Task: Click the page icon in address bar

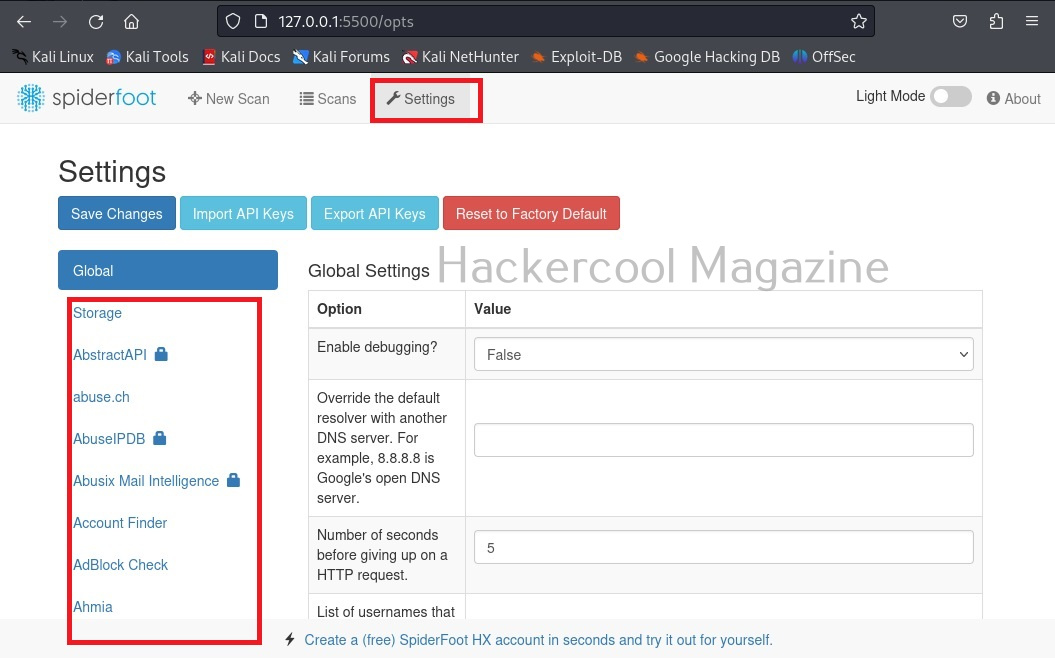Action: (x=261, y=22)
